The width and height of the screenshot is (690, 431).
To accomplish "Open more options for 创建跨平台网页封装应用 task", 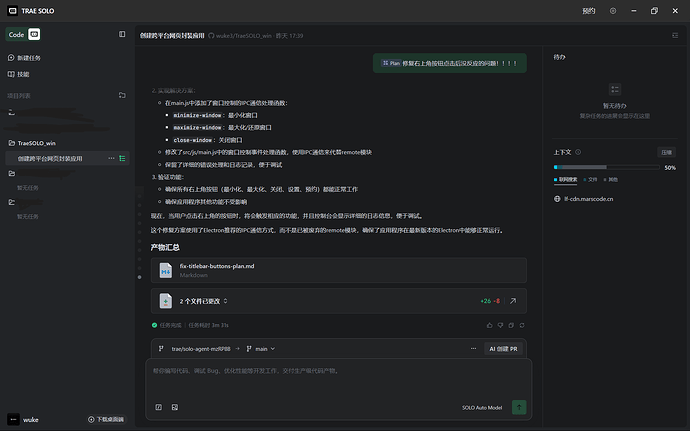I will coord(111,158).
